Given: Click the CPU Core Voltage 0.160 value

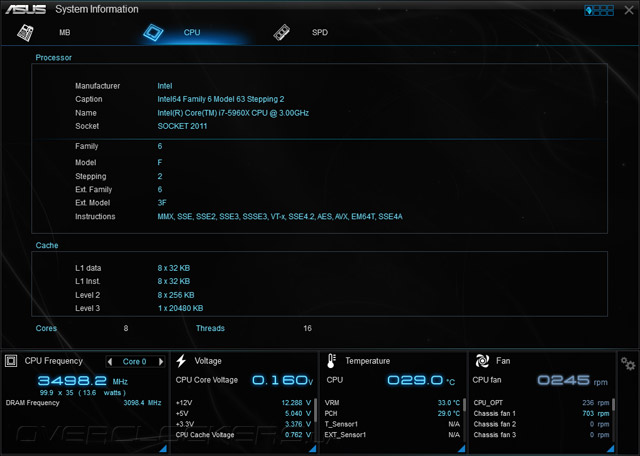Looking at the screenshot, I should tap(282, 380).
